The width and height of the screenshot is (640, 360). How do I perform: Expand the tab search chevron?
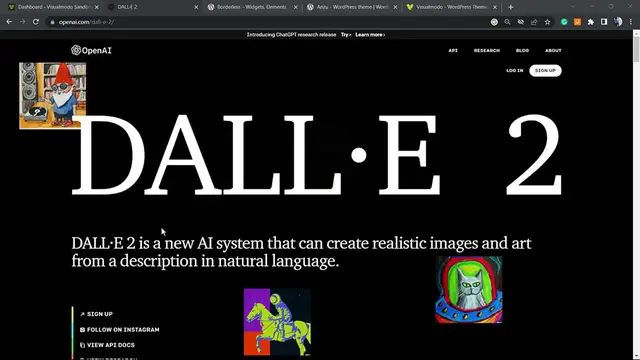[573, 7]
